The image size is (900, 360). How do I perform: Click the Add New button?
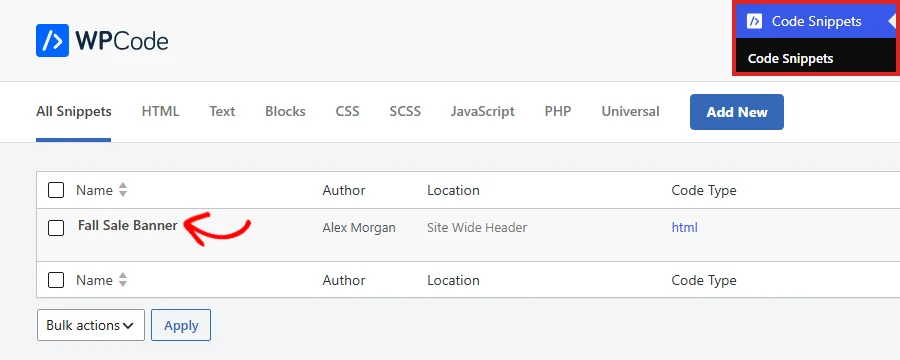(737, 112)
